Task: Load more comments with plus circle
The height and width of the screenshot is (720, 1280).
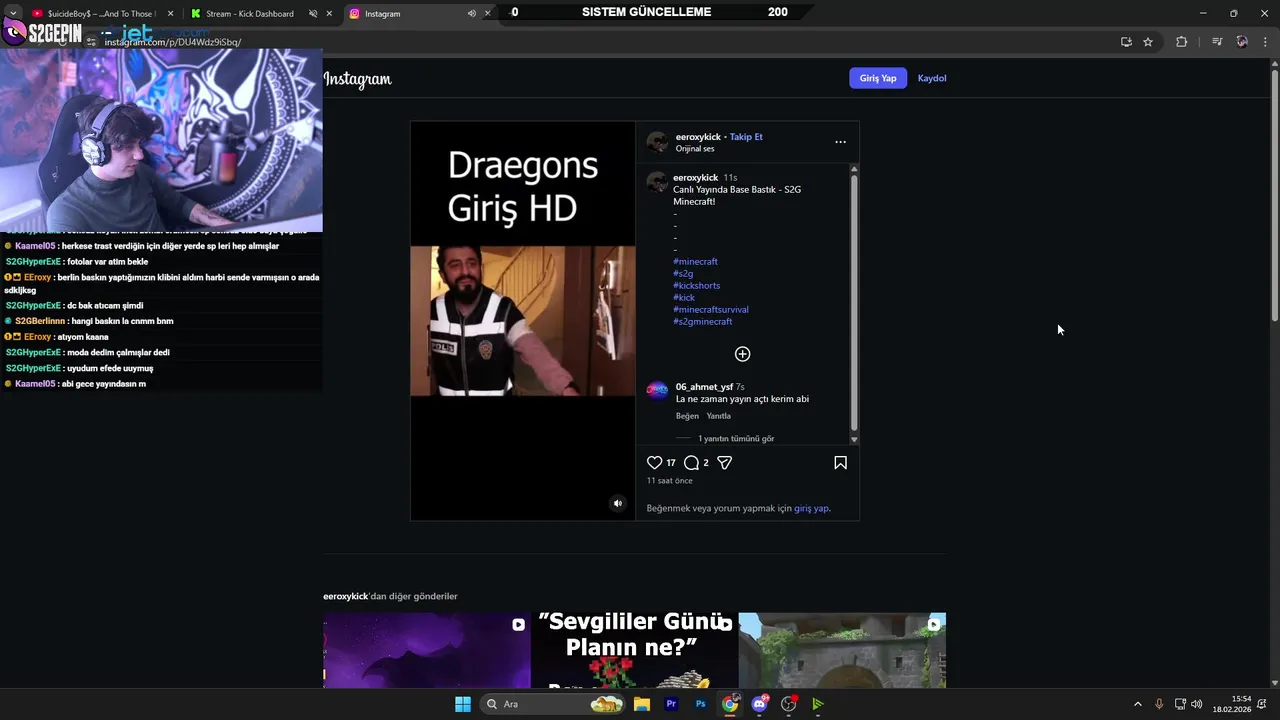Action: pos(742,354)
